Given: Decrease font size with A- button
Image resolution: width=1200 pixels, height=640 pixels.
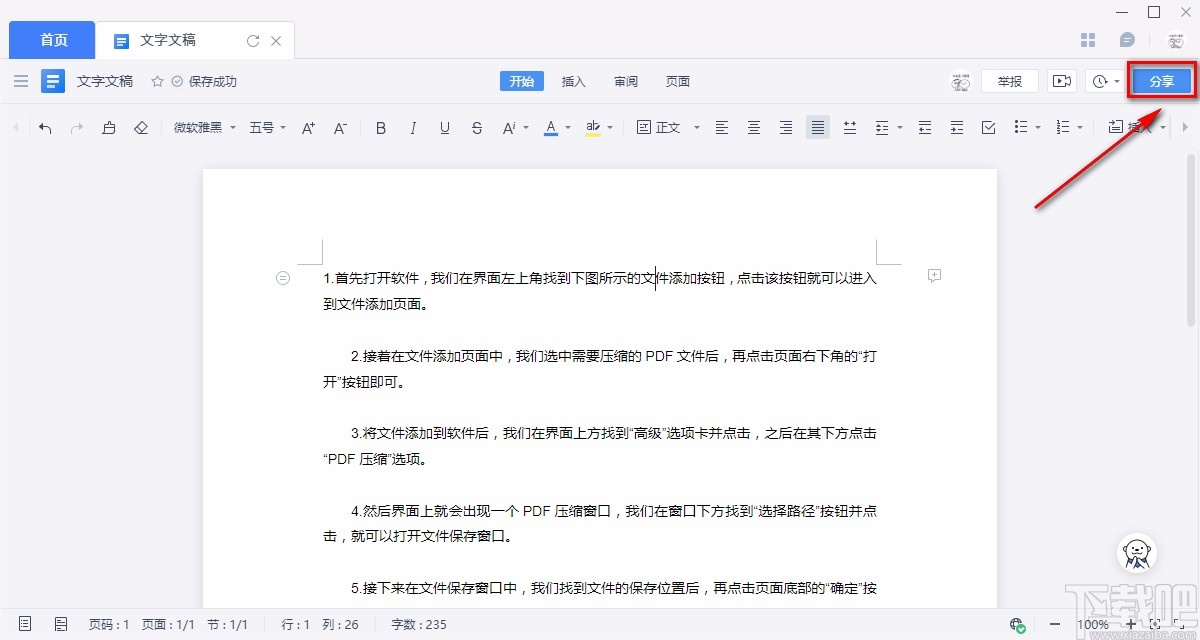Looking at the screenshot, I should tap(340, 128).
